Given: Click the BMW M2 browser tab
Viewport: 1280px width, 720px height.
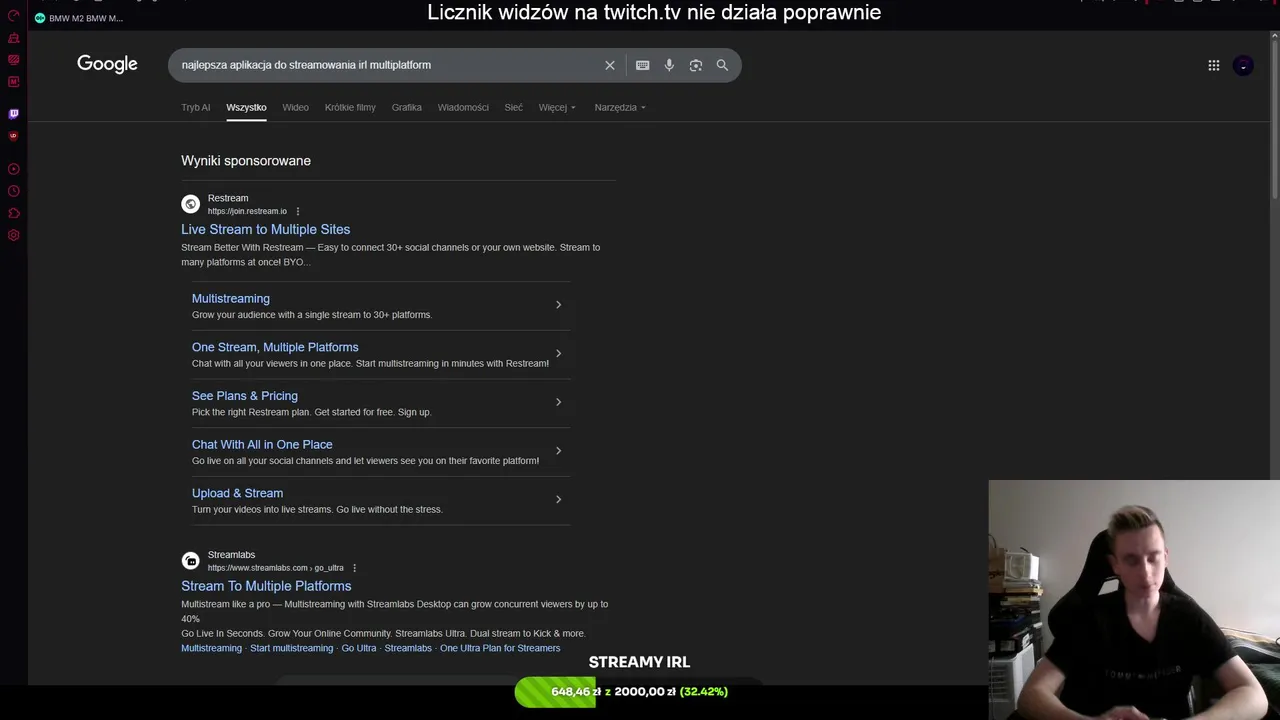Looking at the screenshot, I should point(78,18).
